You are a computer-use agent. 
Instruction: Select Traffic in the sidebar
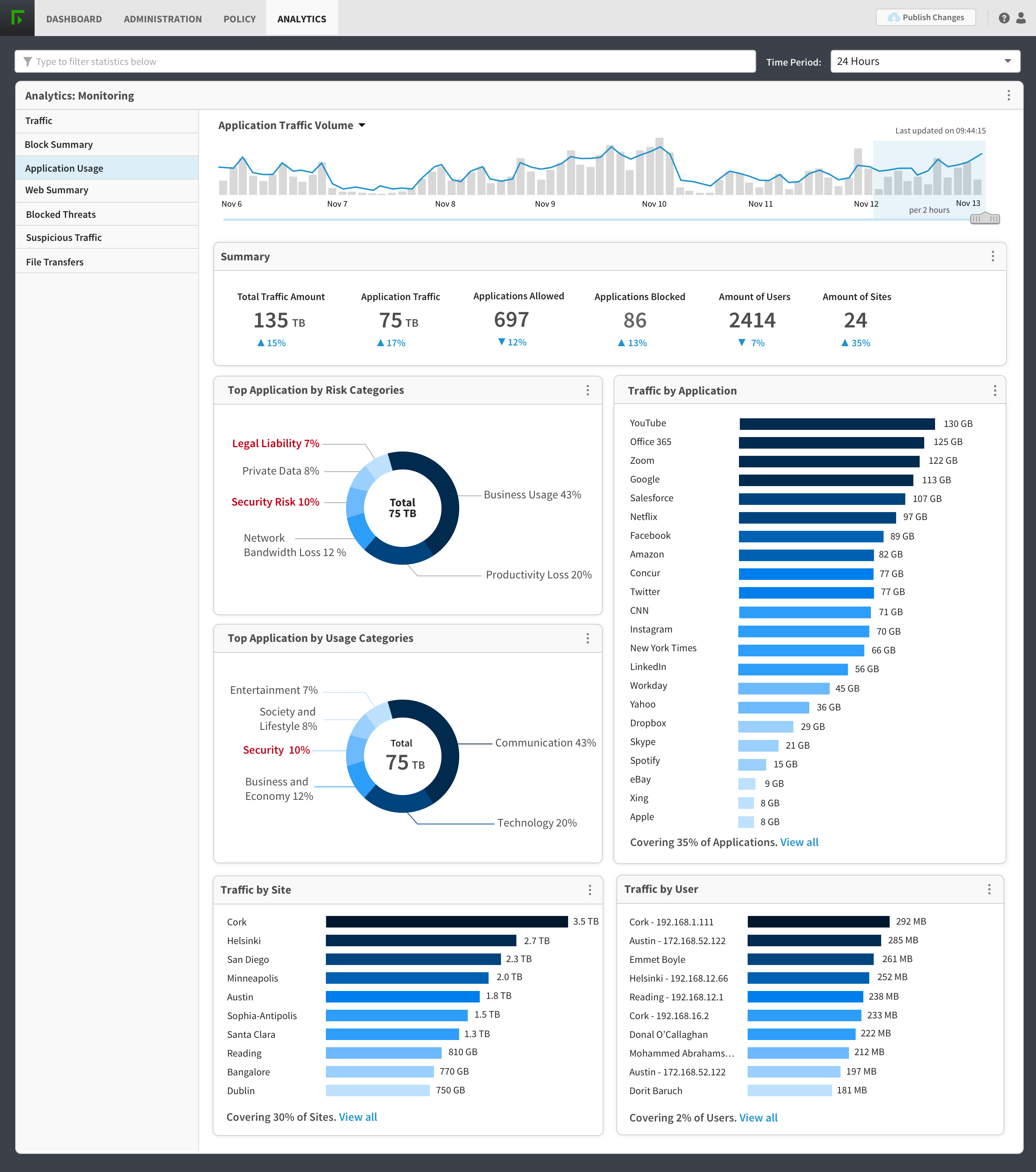(x=107, y=121)
